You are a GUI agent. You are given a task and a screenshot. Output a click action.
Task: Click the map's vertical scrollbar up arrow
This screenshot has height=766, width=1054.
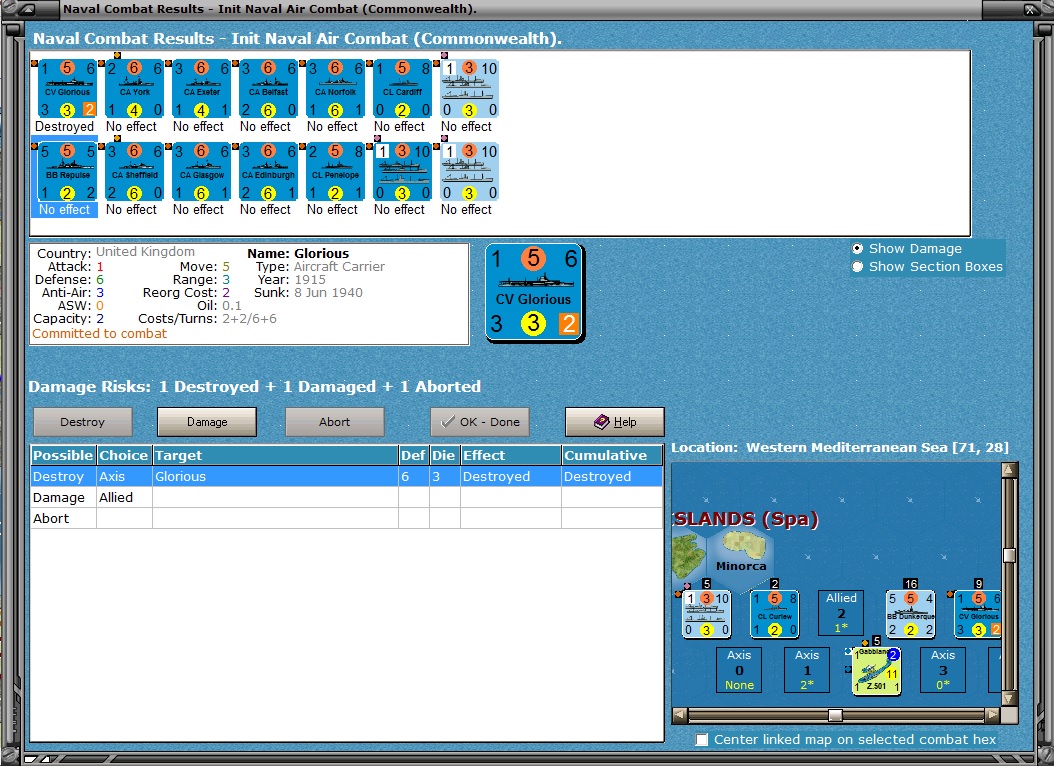click(1009, 469)
